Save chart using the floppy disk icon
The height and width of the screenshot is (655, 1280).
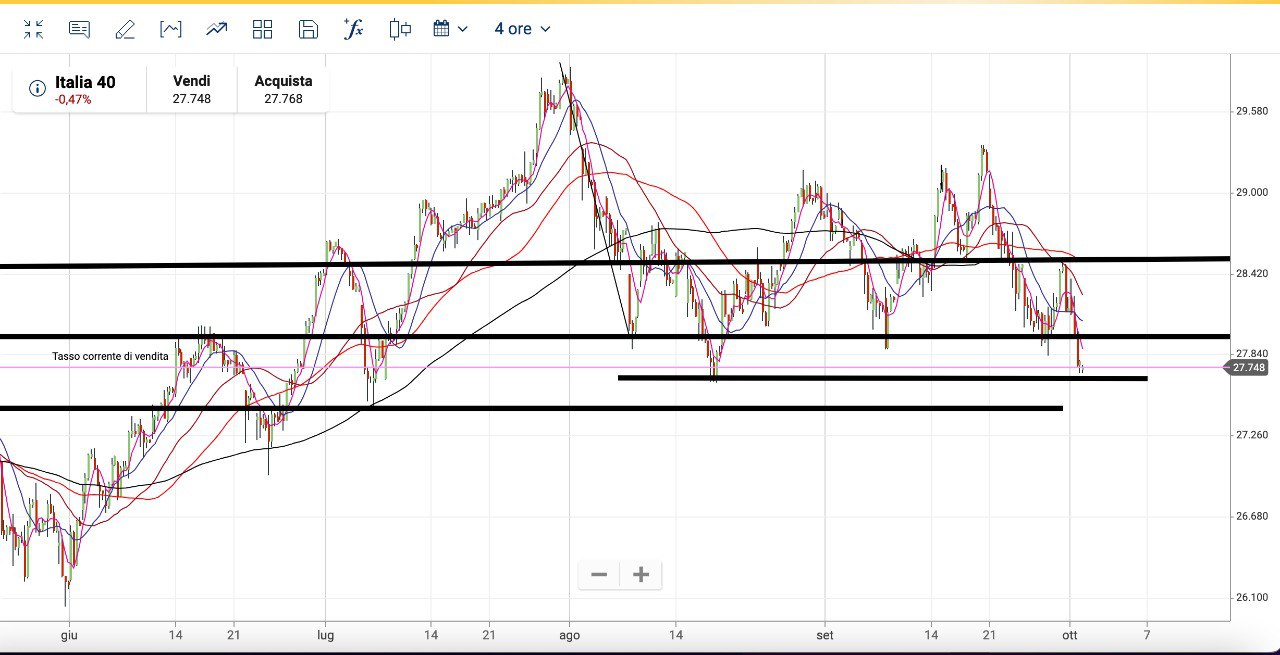[308, 29]
